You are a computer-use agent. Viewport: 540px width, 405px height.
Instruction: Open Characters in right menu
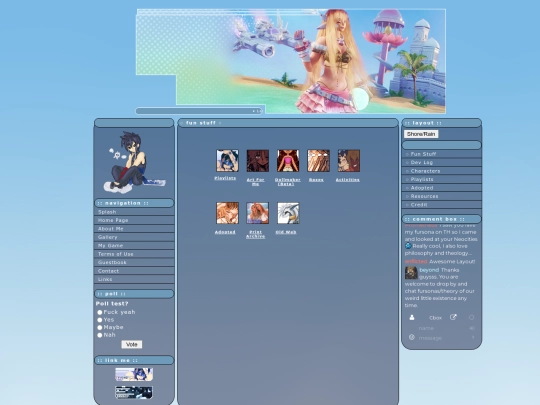(x=442, y=171)
